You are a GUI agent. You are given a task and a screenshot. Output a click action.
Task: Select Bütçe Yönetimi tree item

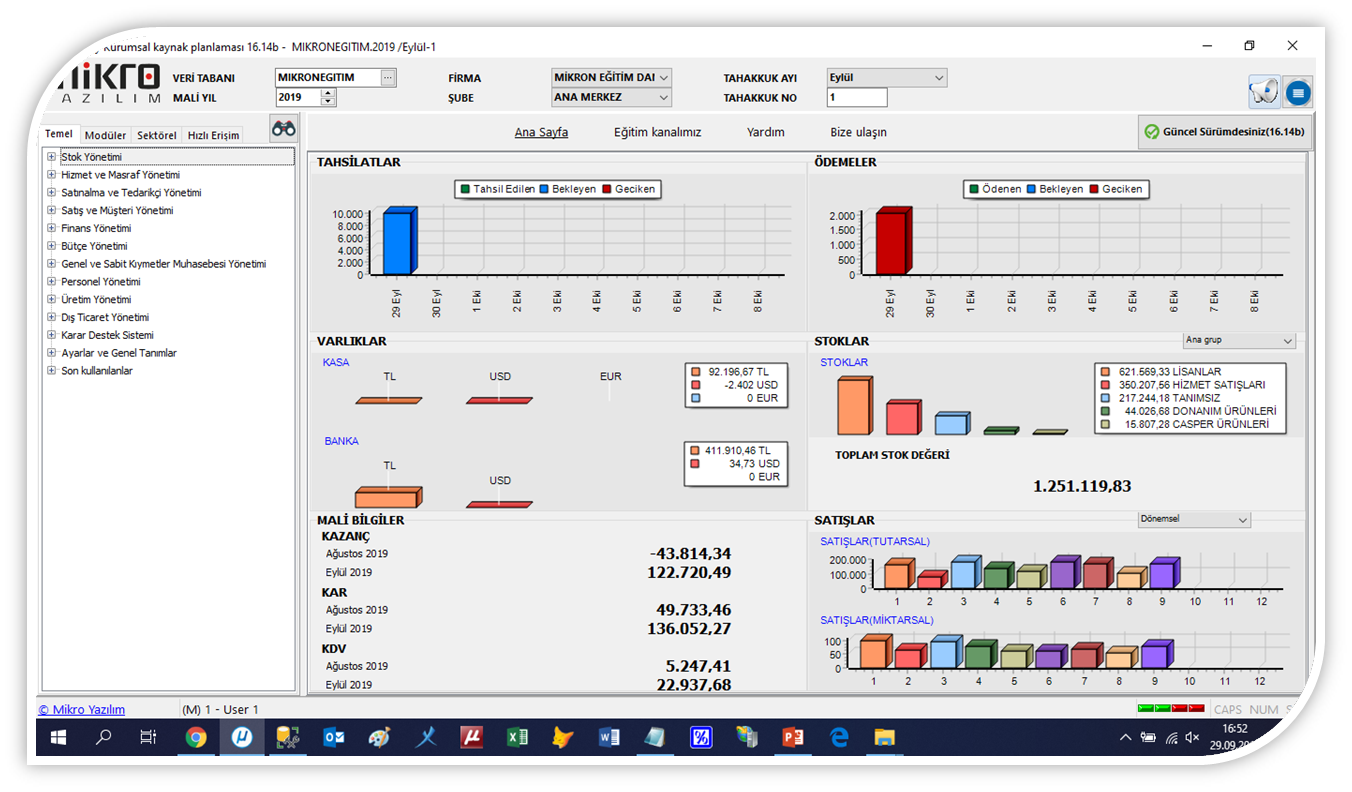(x=94, y=246)
